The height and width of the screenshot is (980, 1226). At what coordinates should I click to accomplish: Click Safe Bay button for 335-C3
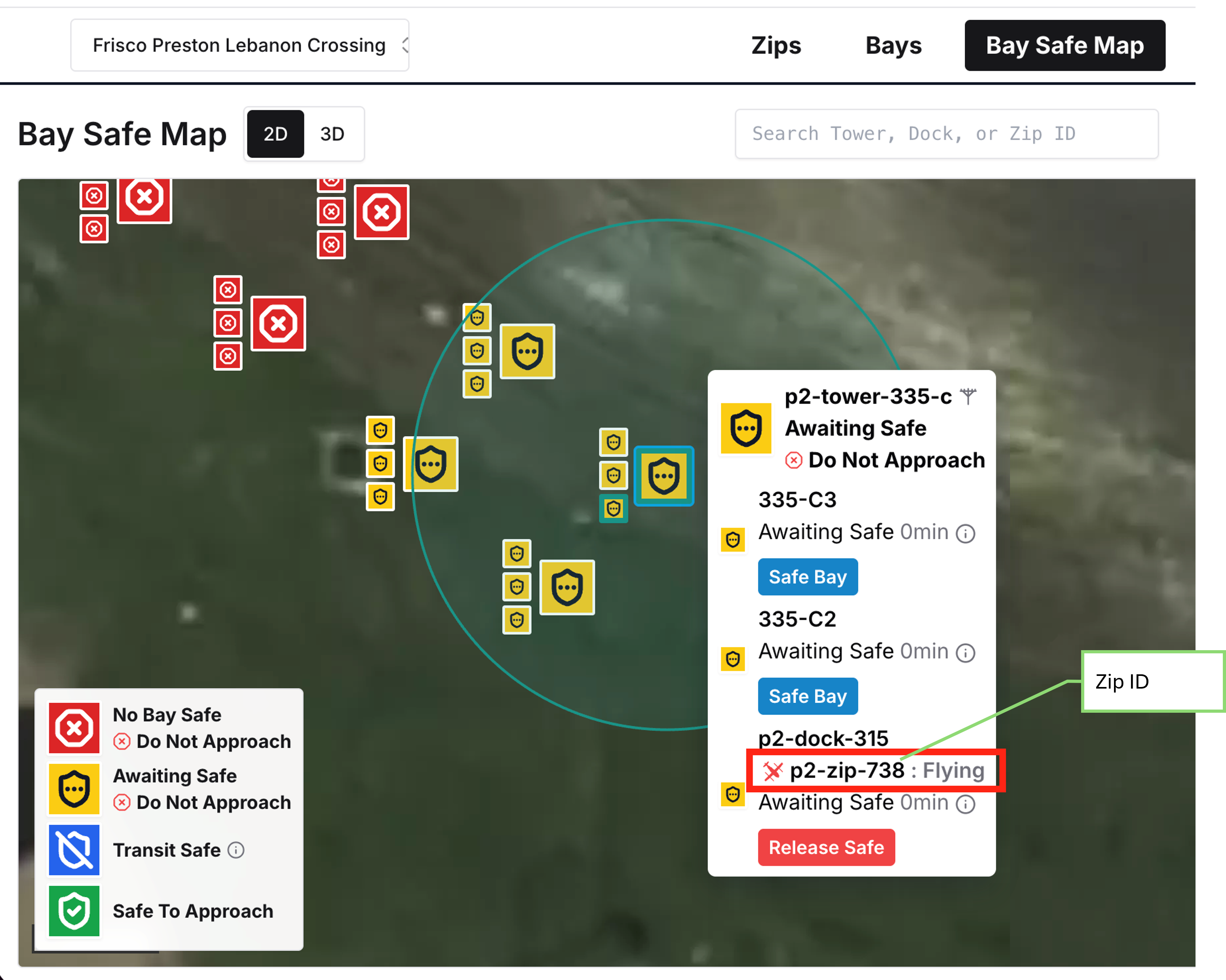(808, 577)
